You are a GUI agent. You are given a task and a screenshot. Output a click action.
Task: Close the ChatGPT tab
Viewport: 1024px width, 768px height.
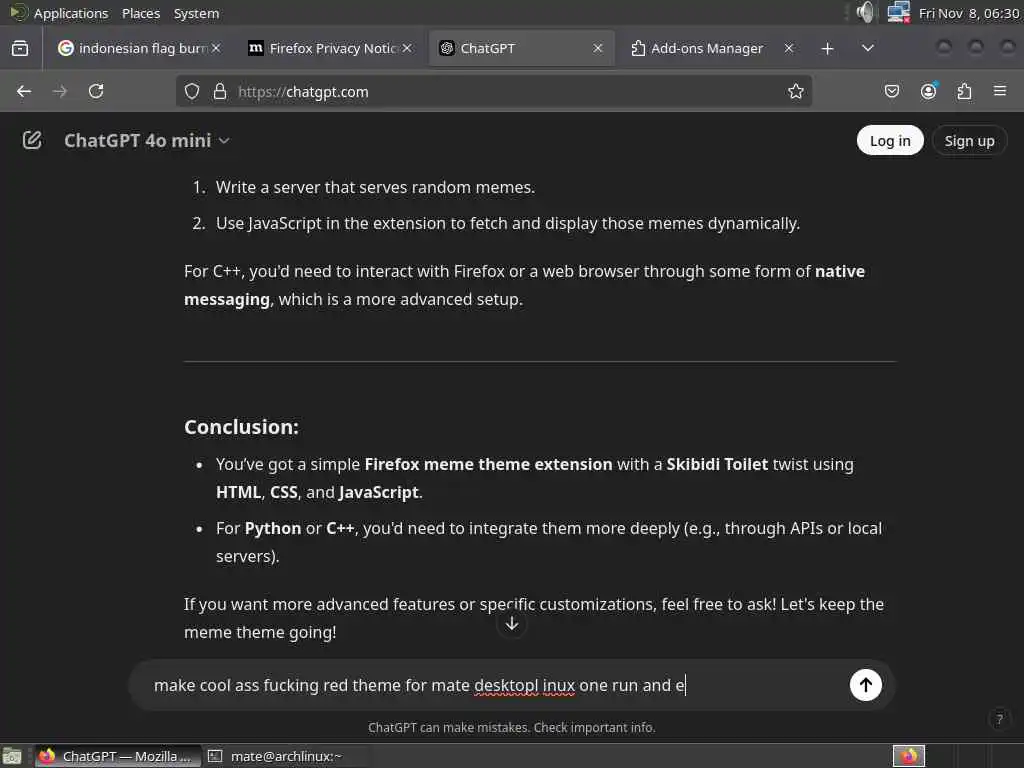[x=598, y=48]
